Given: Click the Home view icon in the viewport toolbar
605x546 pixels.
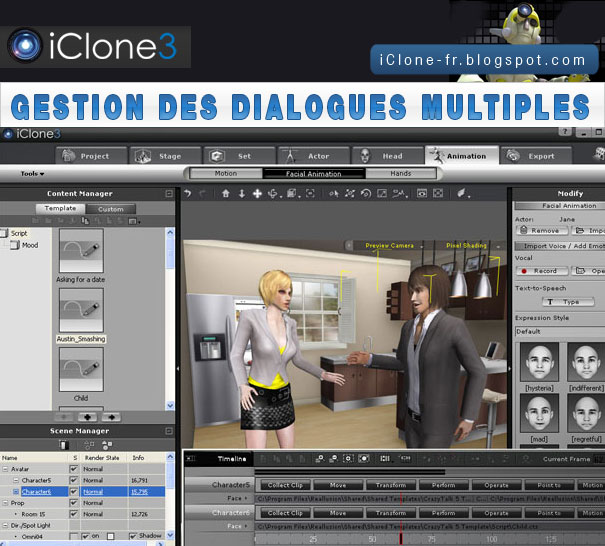Looking at the screenshot, I should click(226, 193).
